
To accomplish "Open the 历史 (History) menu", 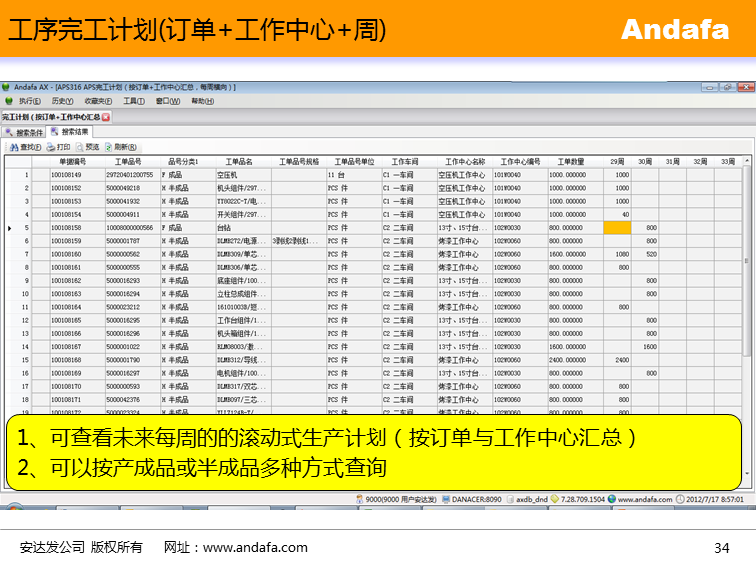I will (x=61, y=101).
